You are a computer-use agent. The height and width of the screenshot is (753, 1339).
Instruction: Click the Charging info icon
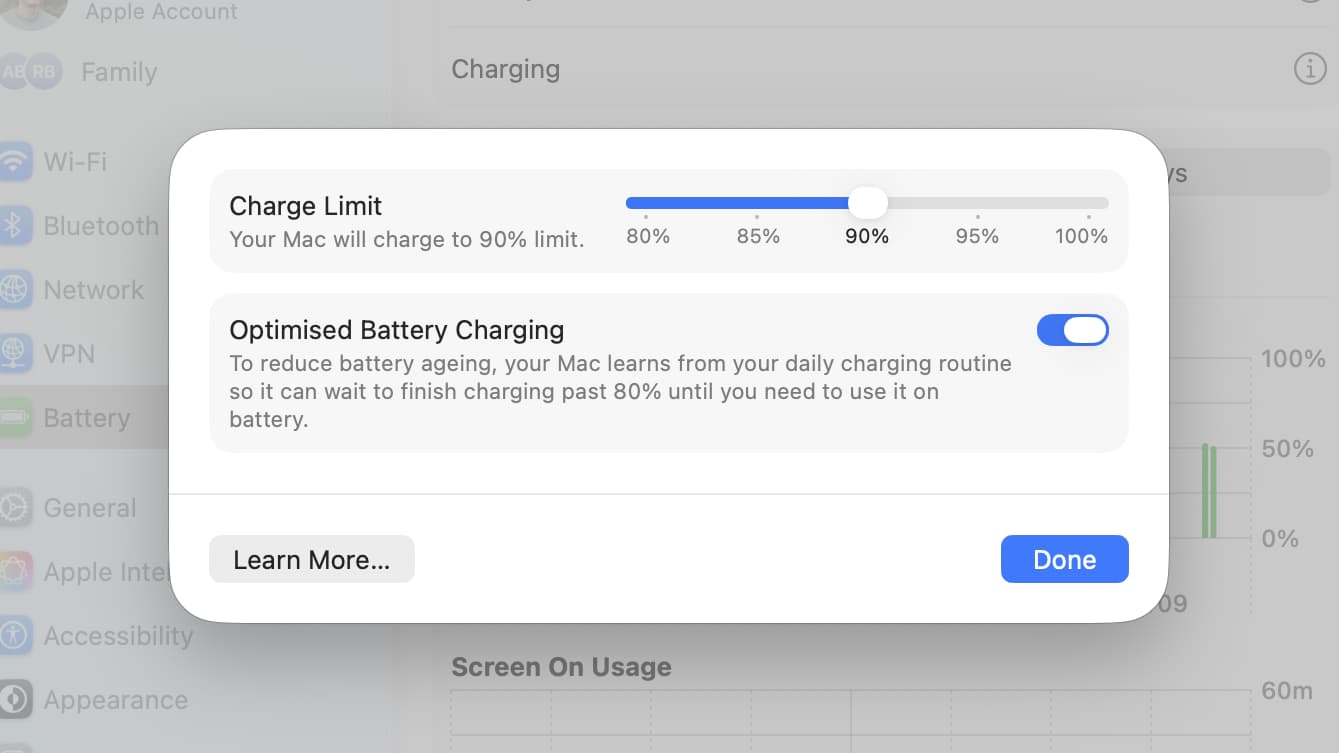pos(1310,68)
